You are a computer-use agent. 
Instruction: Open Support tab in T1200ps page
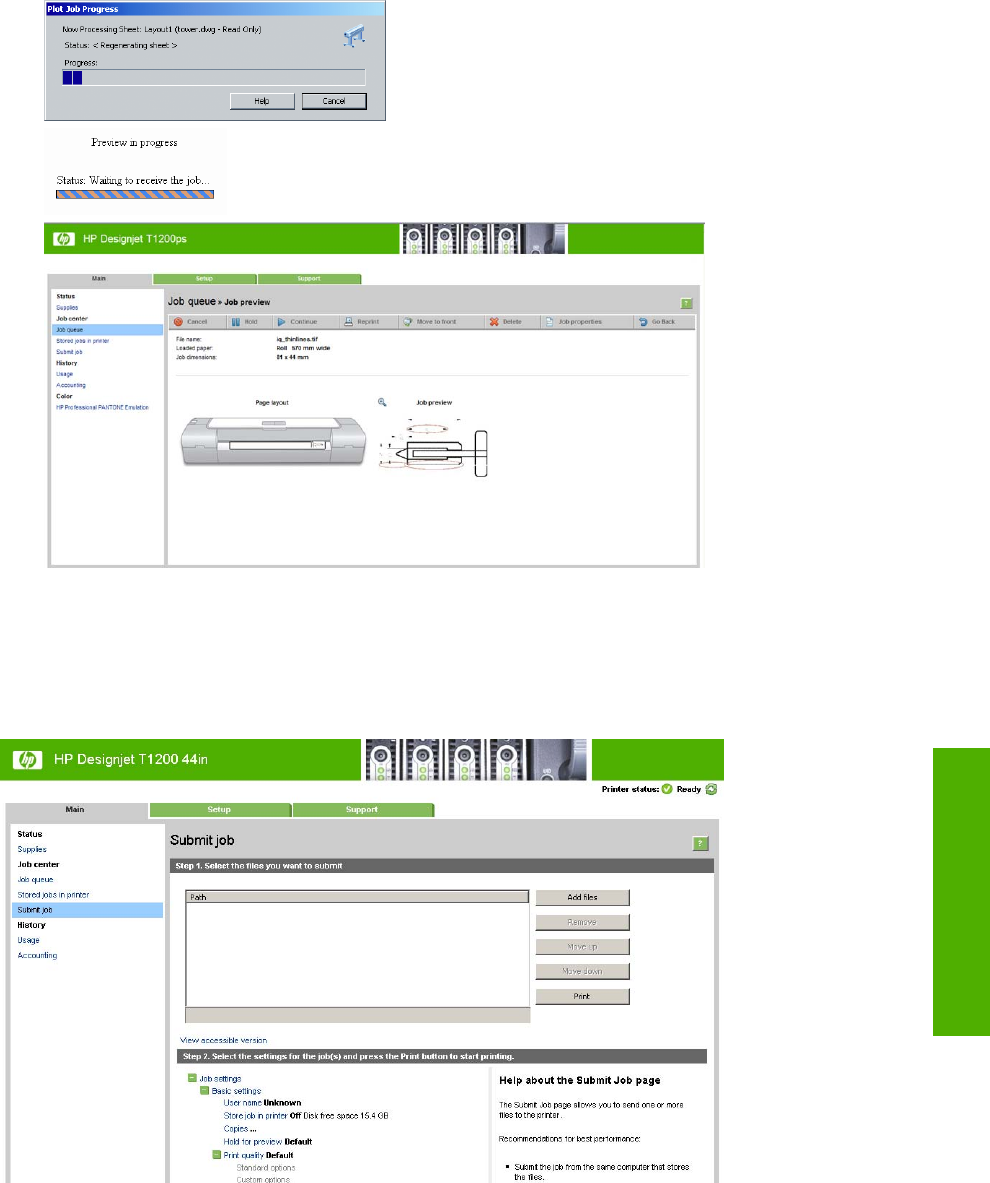[309, 279]
